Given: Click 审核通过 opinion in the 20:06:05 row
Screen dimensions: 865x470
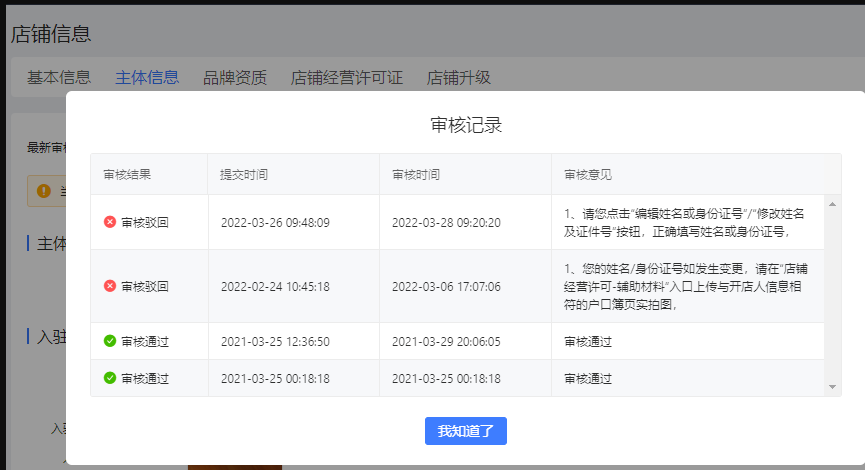Looking at the screenshot, I should (x=588, y=341).
